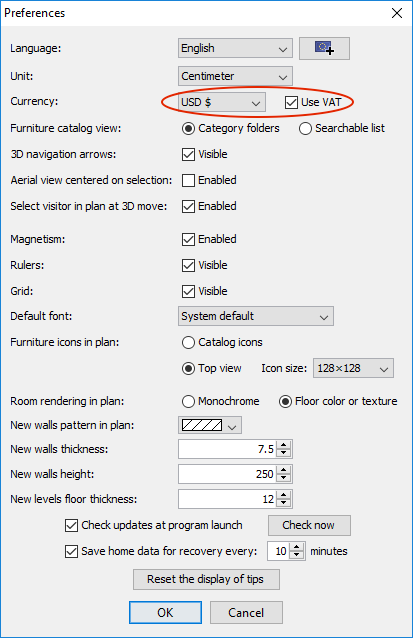Open the Default font dropdown
Screen dimensions: 413x638
(x=256, y=316)
